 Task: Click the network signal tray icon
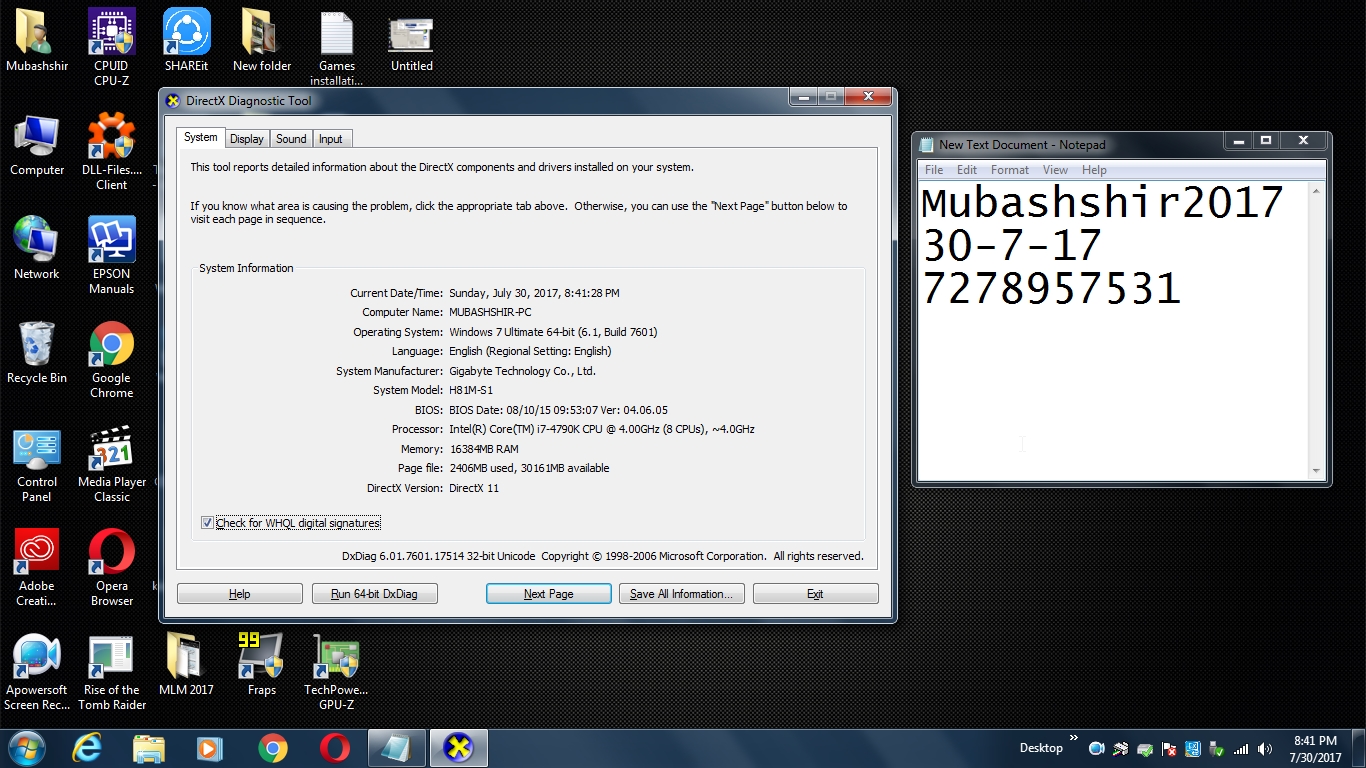1241,749
